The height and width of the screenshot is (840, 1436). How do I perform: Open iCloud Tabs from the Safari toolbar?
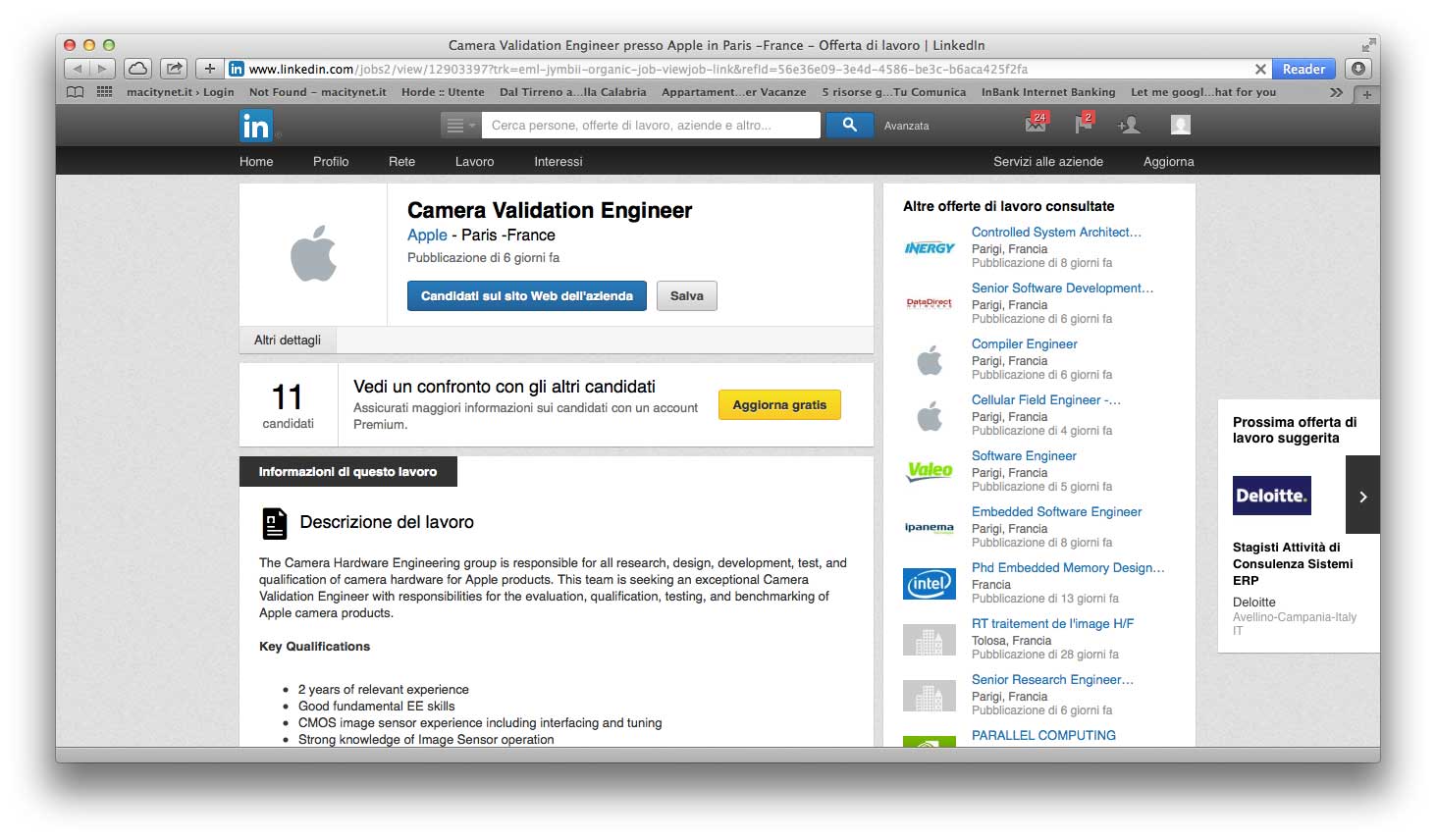tap(137, 69)
